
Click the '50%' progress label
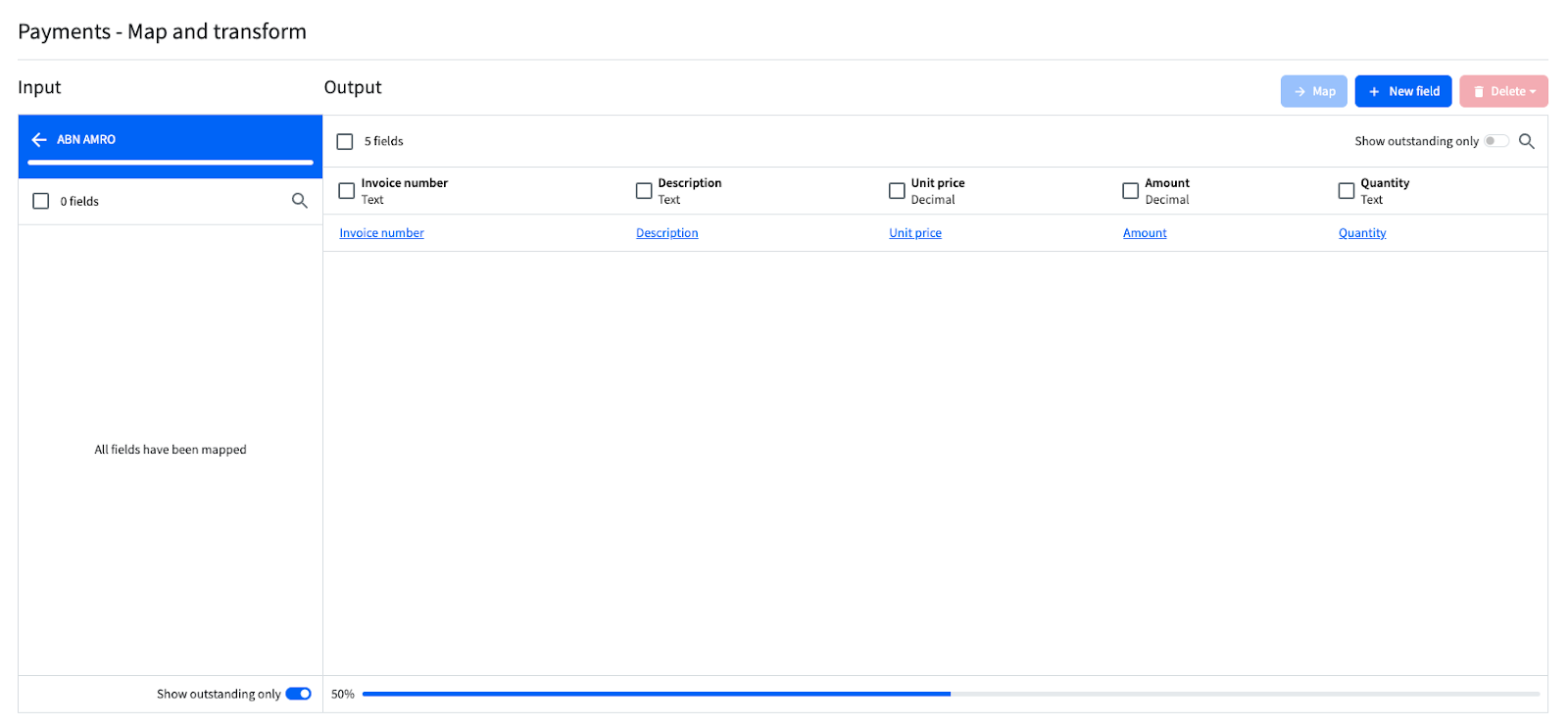(x=343, y=694)
